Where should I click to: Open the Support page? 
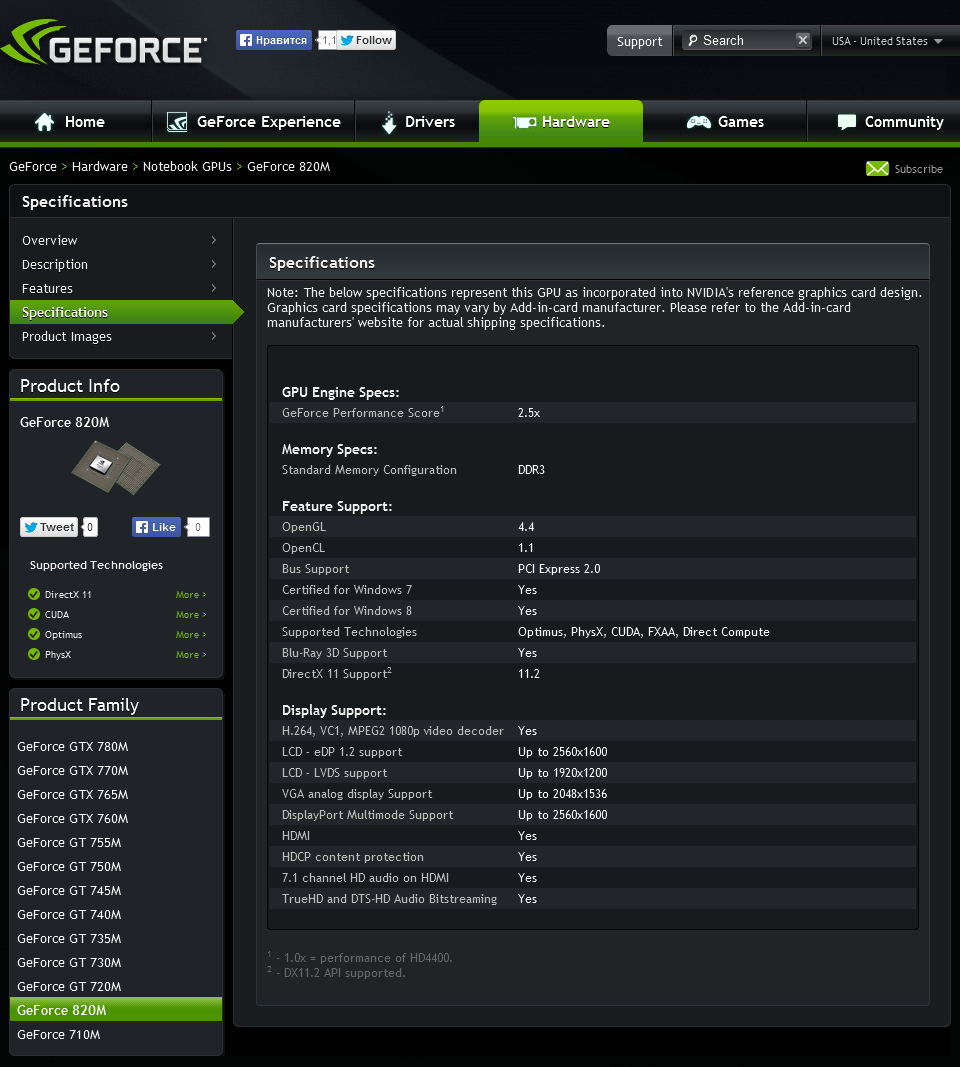click(639, 41)
